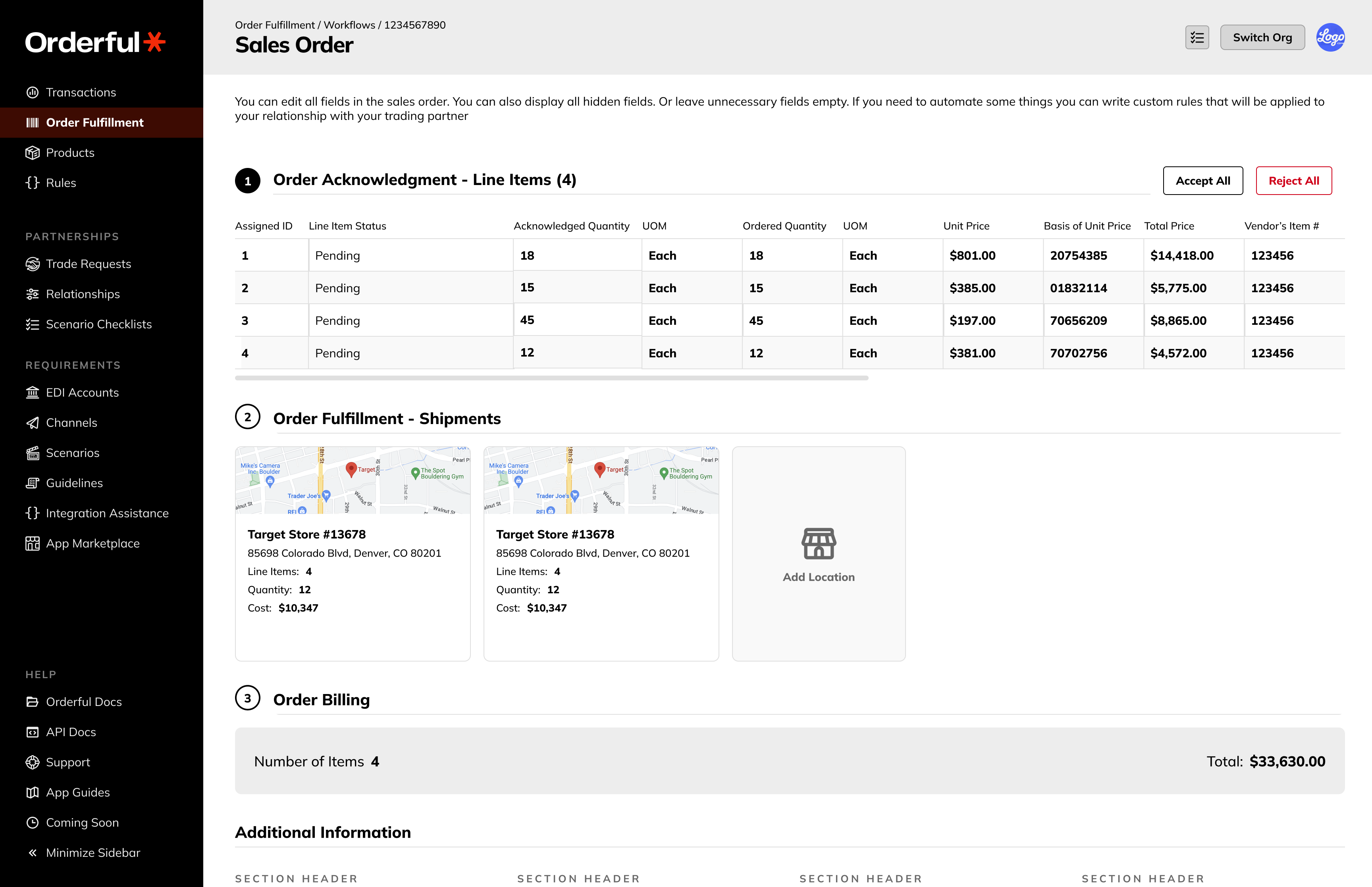Open the first Target Store map thumbnail
The height and width of the screenshot is (887, 1372).
coord(353,480)
